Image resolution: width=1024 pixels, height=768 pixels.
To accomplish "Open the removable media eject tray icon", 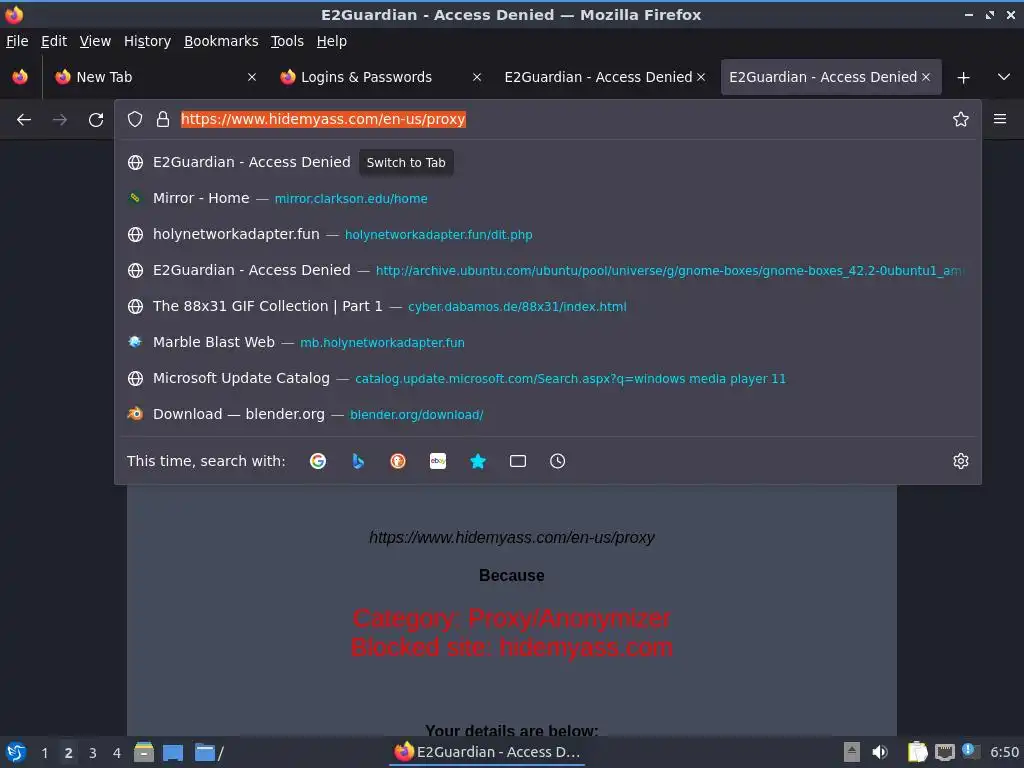I will (x=852, y=752).
